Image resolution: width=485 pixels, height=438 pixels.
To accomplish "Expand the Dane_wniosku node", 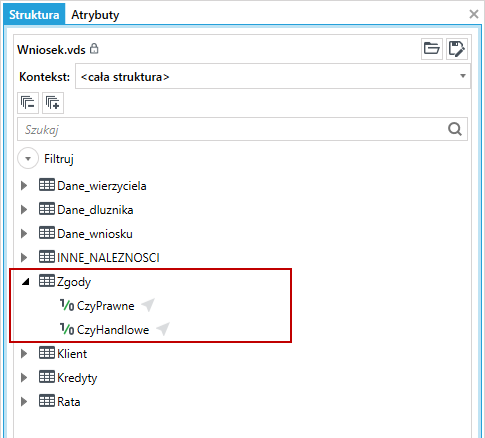I will pos(24,233).
